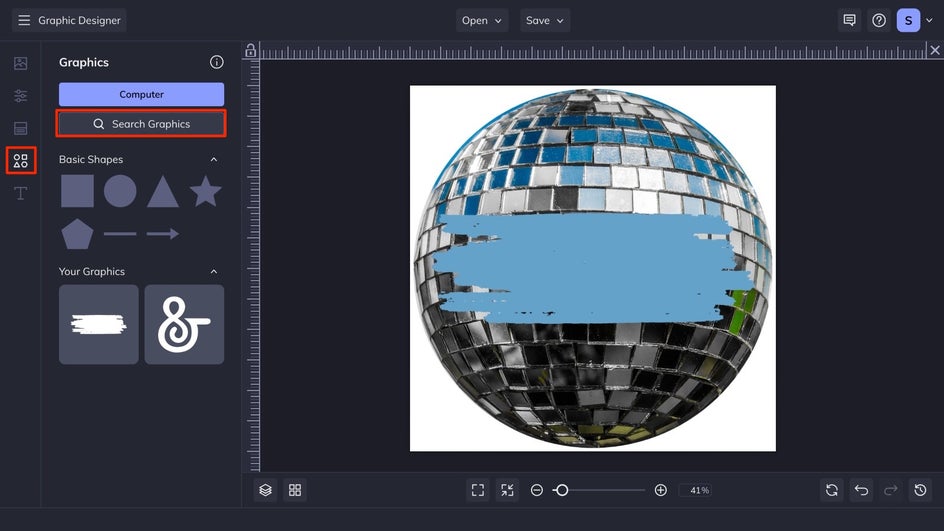Select the ampersand graphic thumbnail
This screenshot has height=531, width=944.
click(184, 324)
